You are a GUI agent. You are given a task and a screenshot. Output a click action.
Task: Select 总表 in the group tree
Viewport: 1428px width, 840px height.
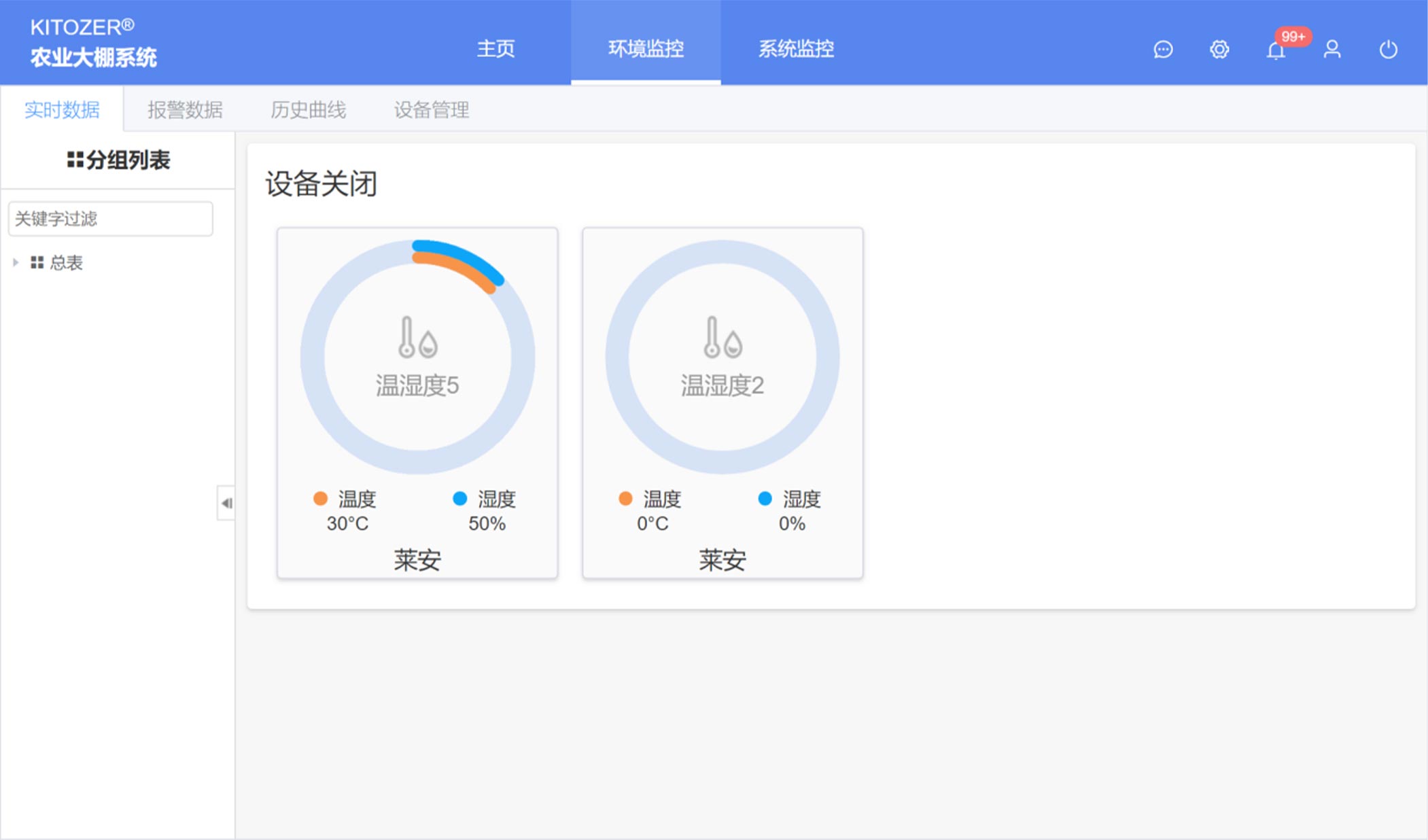pos(66,262)
